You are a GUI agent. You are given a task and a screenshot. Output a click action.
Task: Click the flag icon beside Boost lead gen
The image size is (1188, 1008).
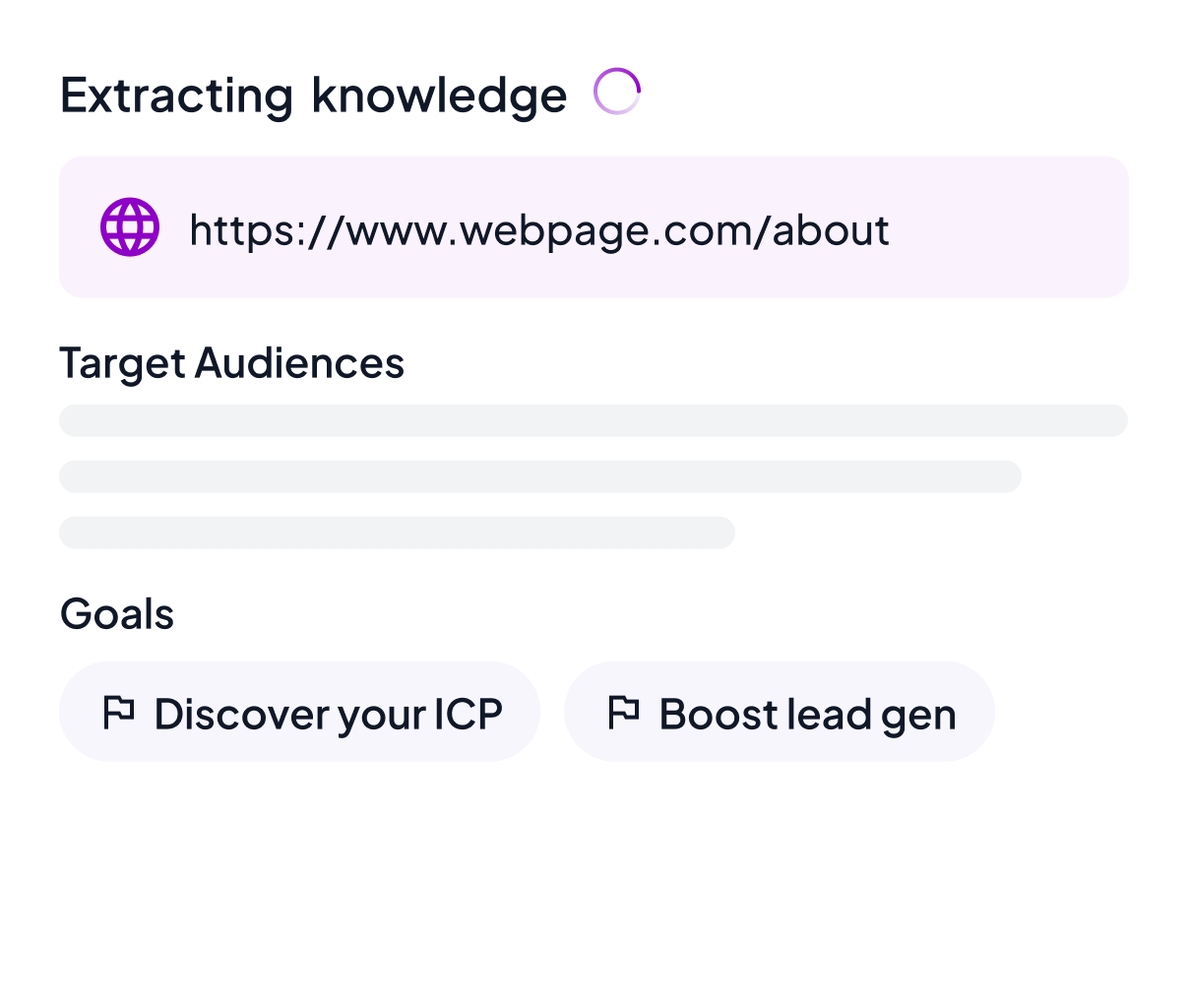point(624,712)
